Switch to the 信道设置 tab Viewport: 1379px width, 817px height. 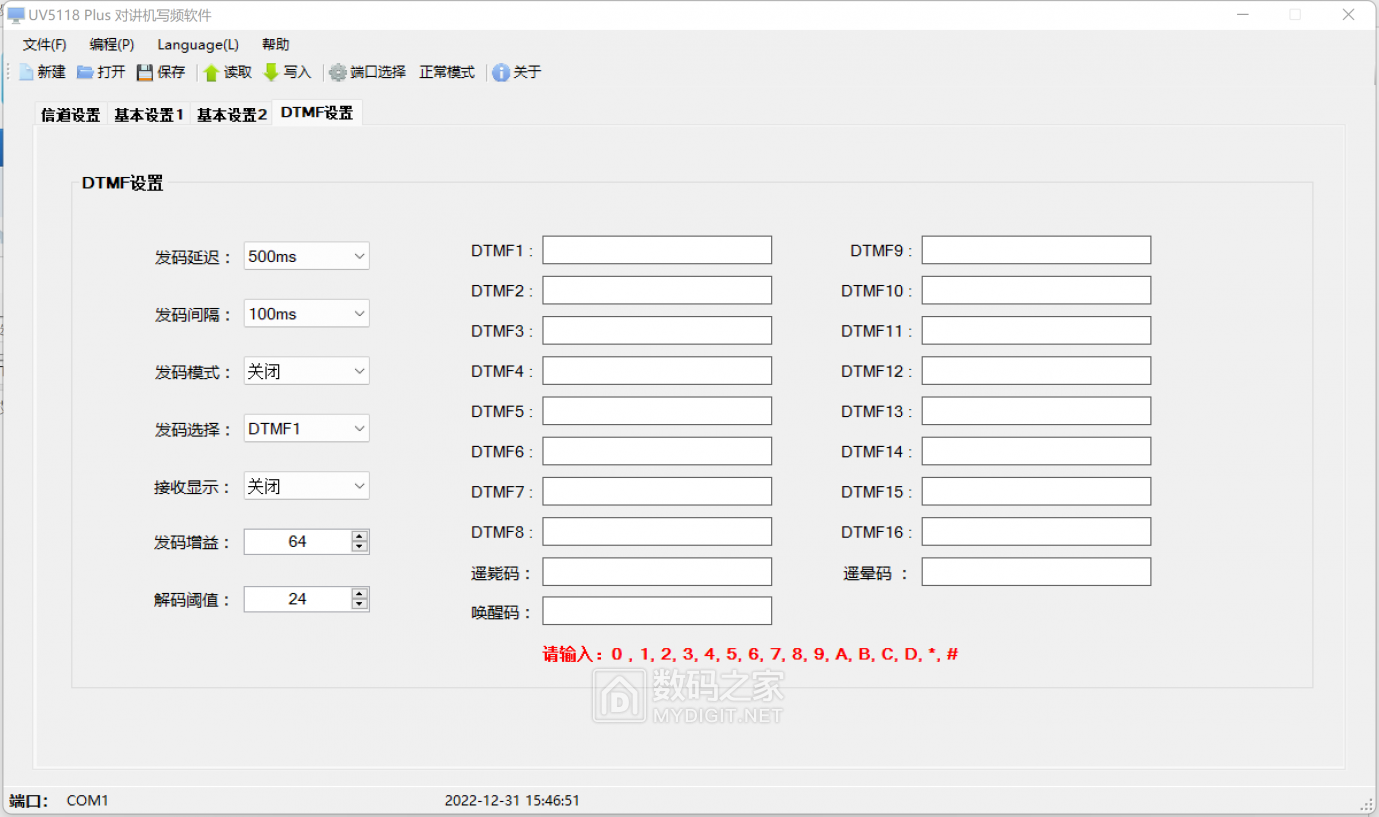tap(70, 115)
